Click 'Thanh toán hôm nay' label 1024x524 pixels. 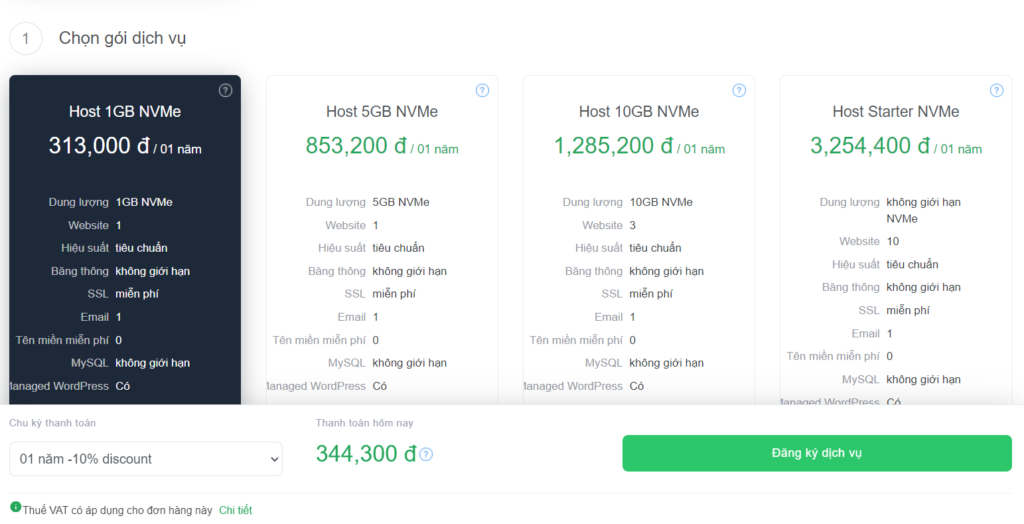tap(364, 423)
